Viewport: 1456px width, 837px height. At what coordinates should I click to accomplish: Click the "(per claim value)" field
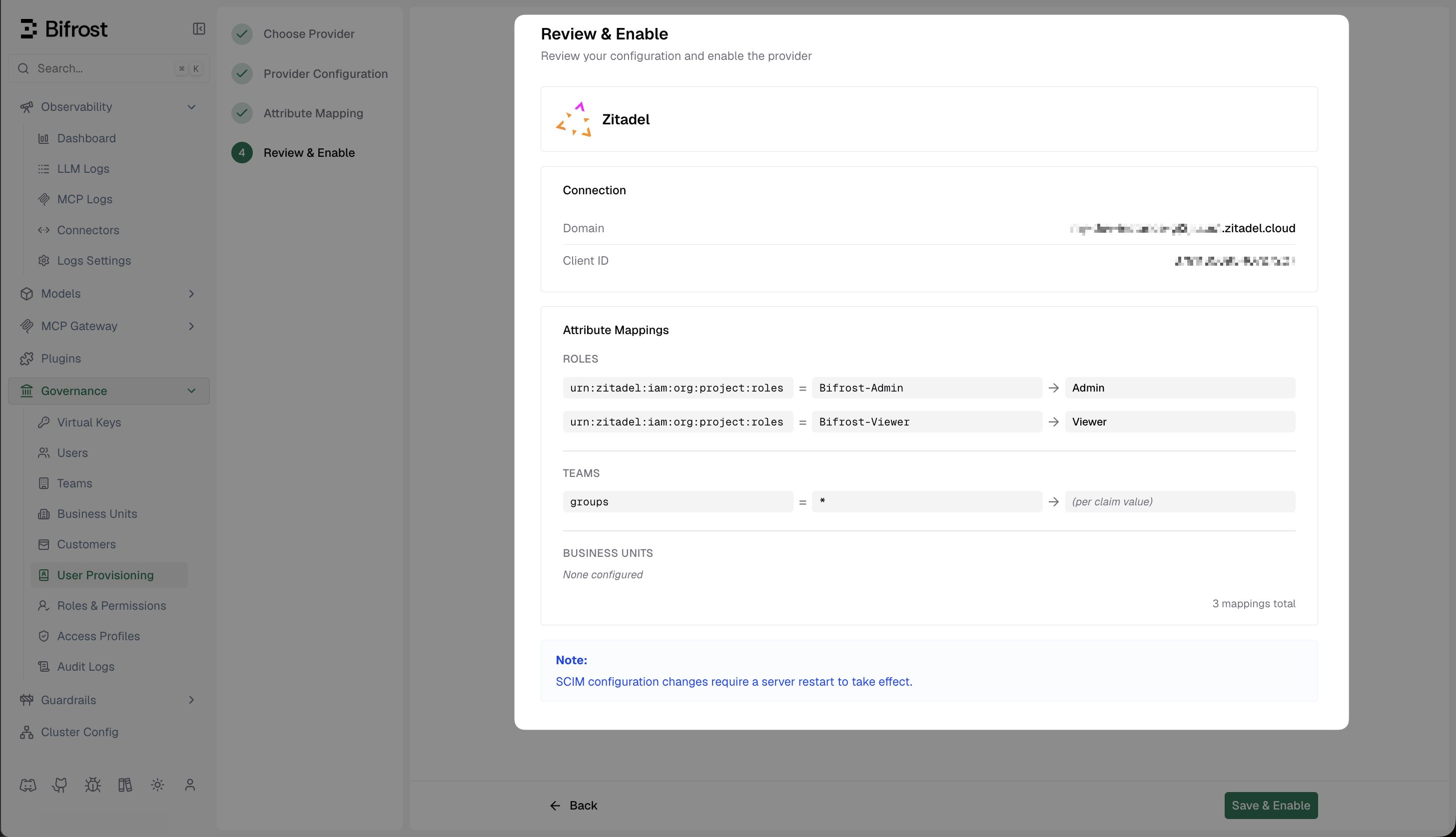coord(1180,502)
